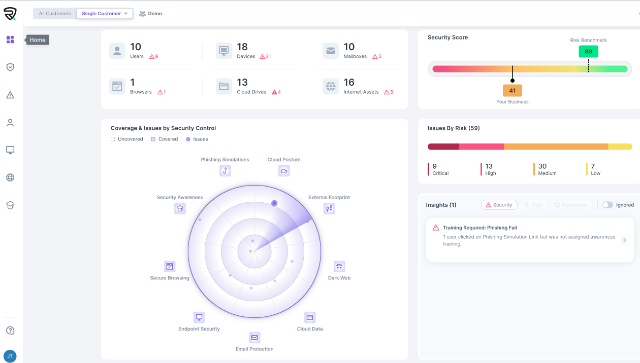Viewport: 640px width, 363px height.
Task: Click the 41 Your Business score marker
Action: pos(512,91)
